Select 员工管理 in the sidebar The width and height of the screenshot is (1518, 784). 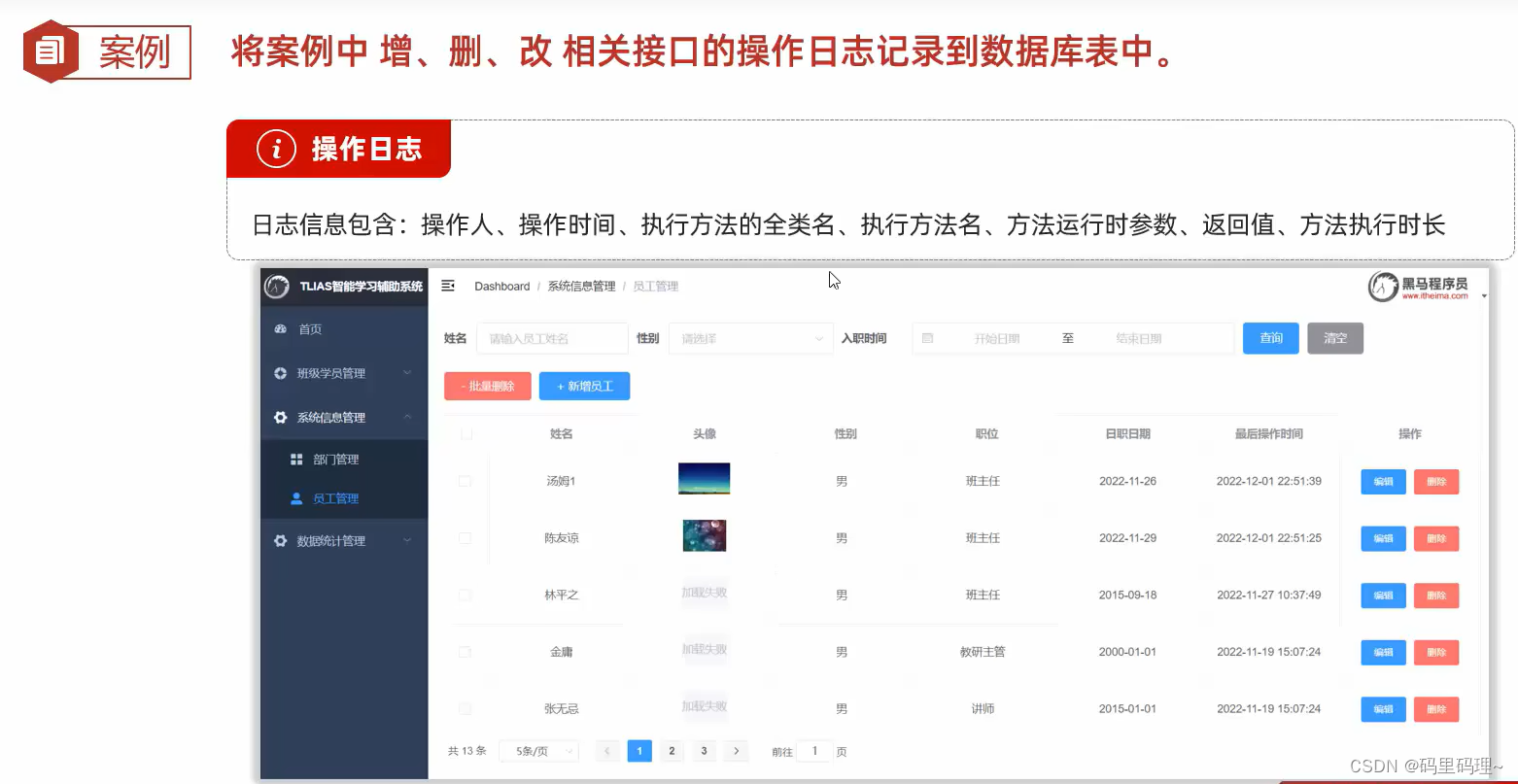coord(344,498)
